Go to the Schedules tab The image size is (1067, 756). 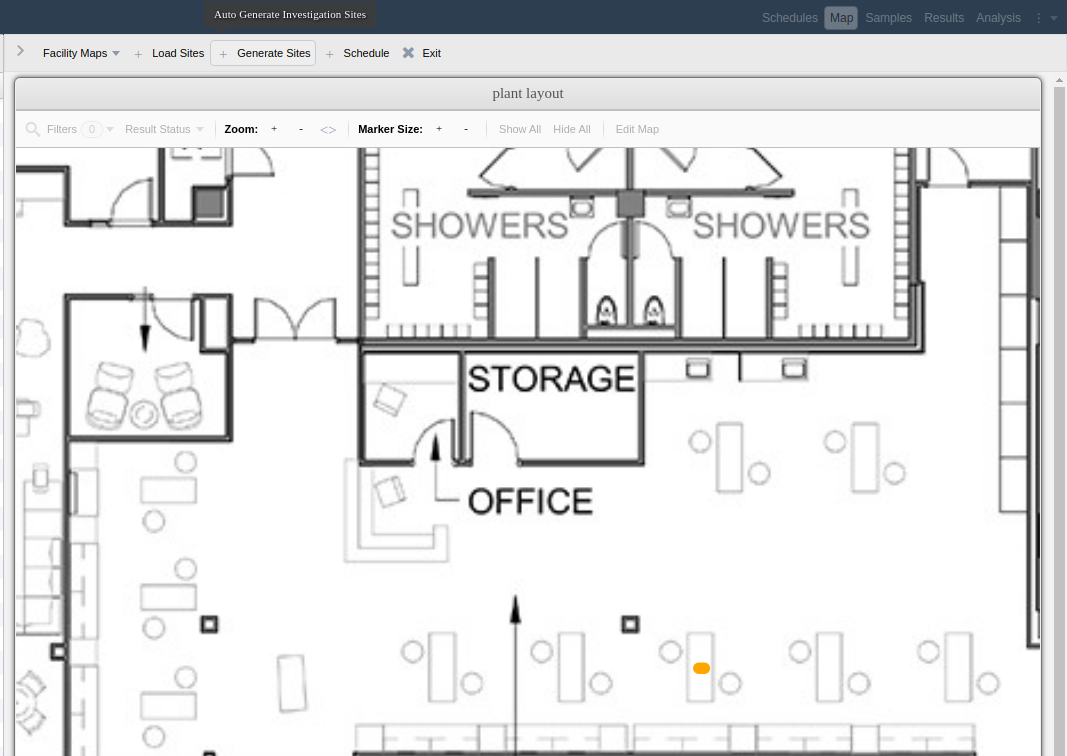tap(789, 18)
